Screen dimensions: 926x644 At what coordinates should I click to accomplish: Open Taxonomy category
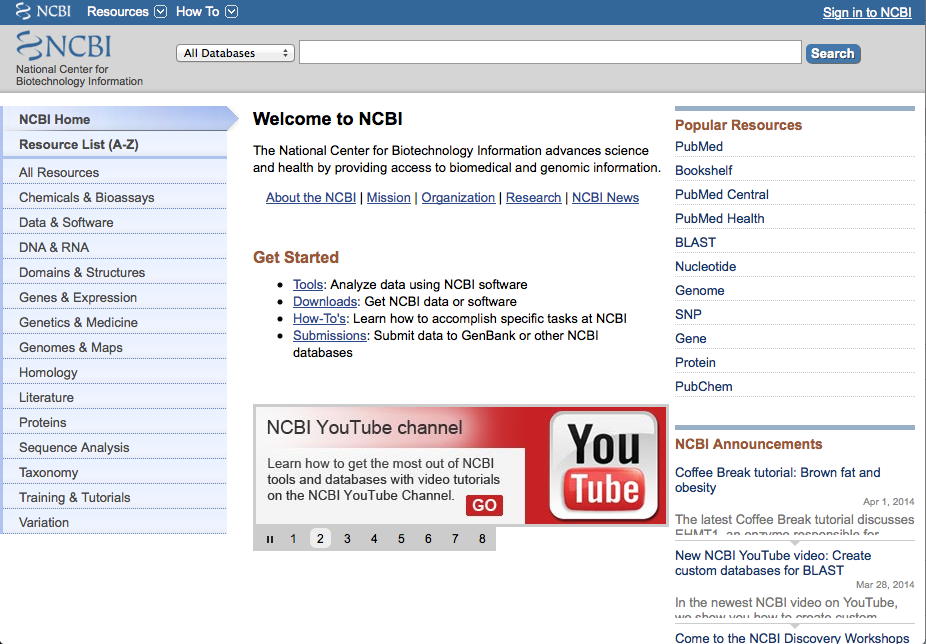point(115,472)
